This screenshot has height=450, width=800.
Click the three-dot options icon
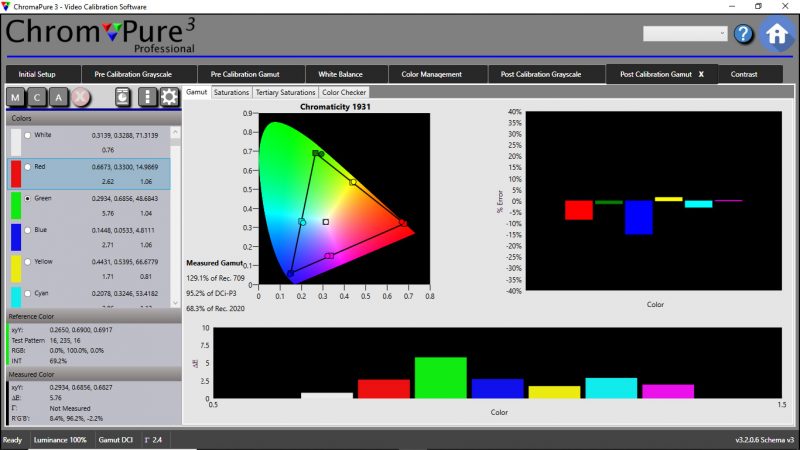coord(147,97)
